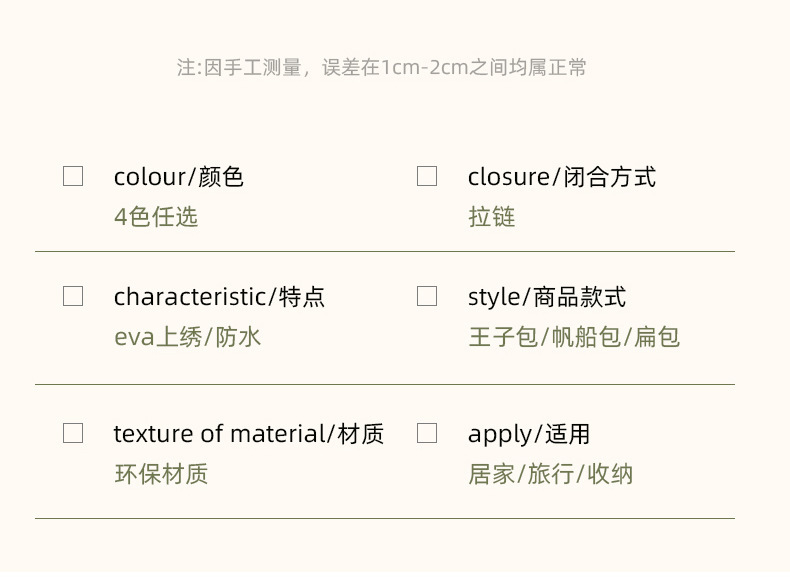The width and height of the screenshot is (790, 581).
Task: Click the colour/颜色 heading
Action: [179, 177]
